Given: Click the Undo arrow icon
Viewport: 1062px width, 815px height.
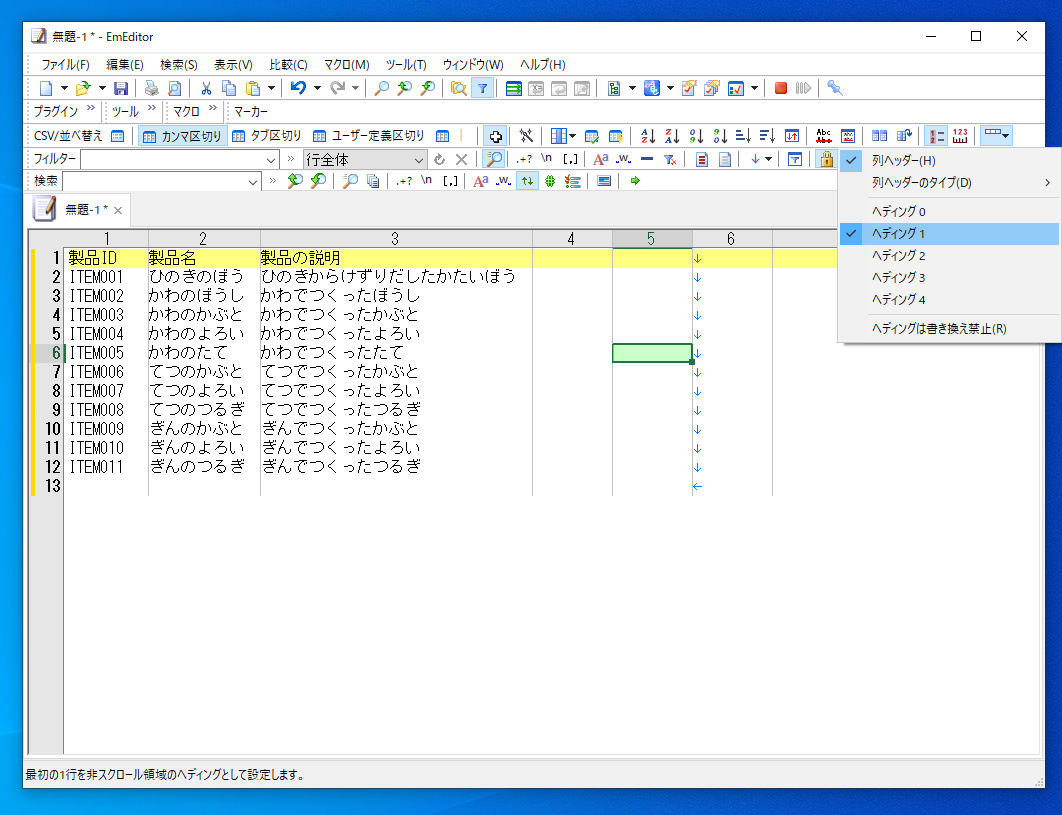Looking at the screenshot, I should tap(298, 89).
